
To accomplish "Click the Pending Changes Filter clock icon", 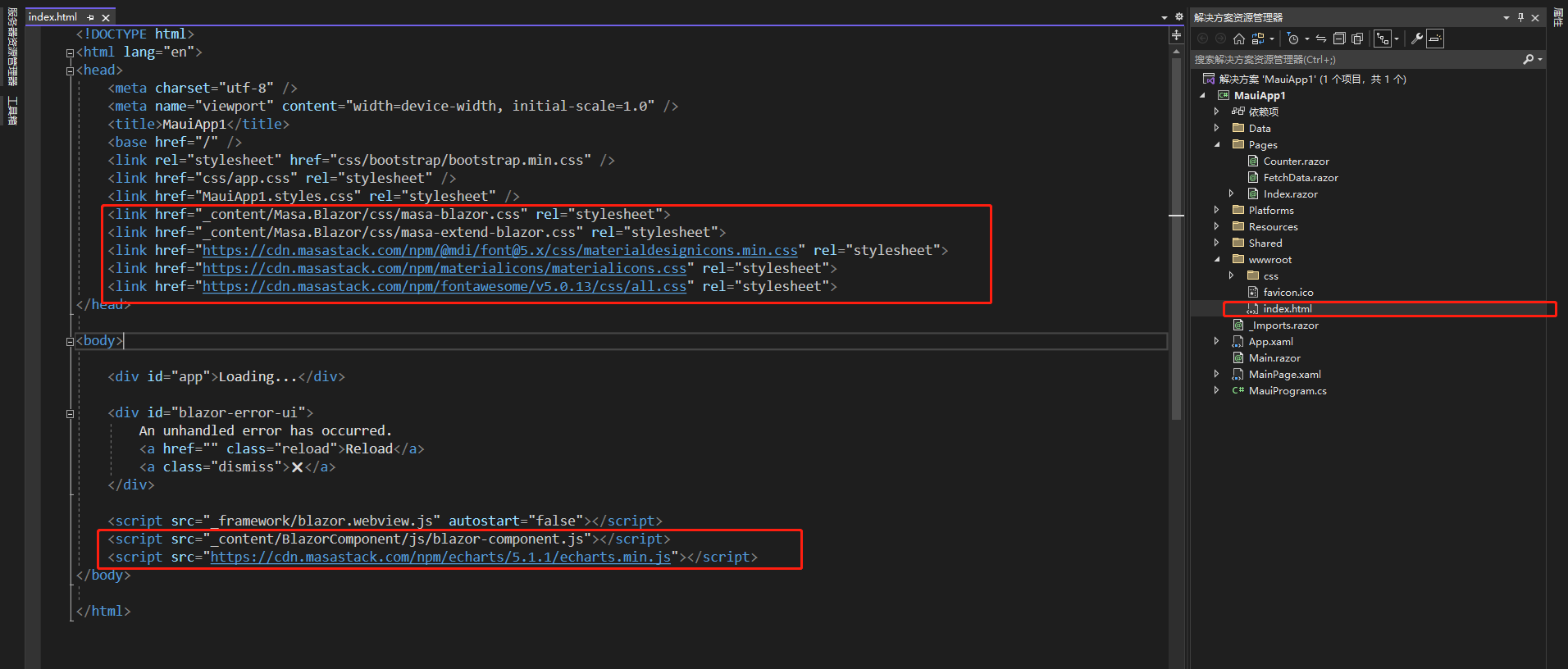I will [x=1293, y=39].
